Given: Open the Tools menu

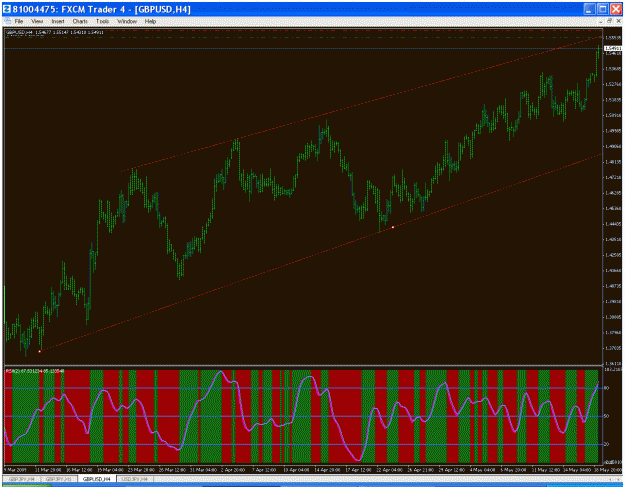Looking at the screenshot, I should pyautogui.click(x=102, y=21).
